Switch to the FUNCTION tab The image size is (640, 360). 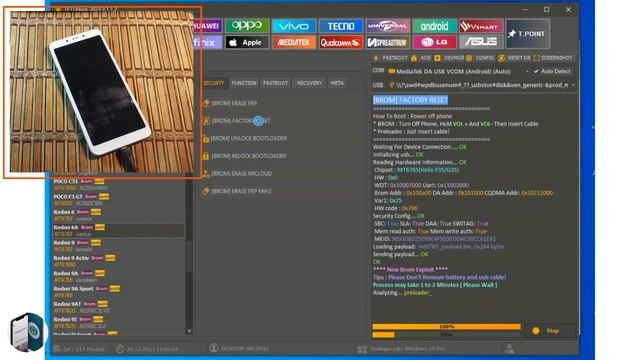244,83
